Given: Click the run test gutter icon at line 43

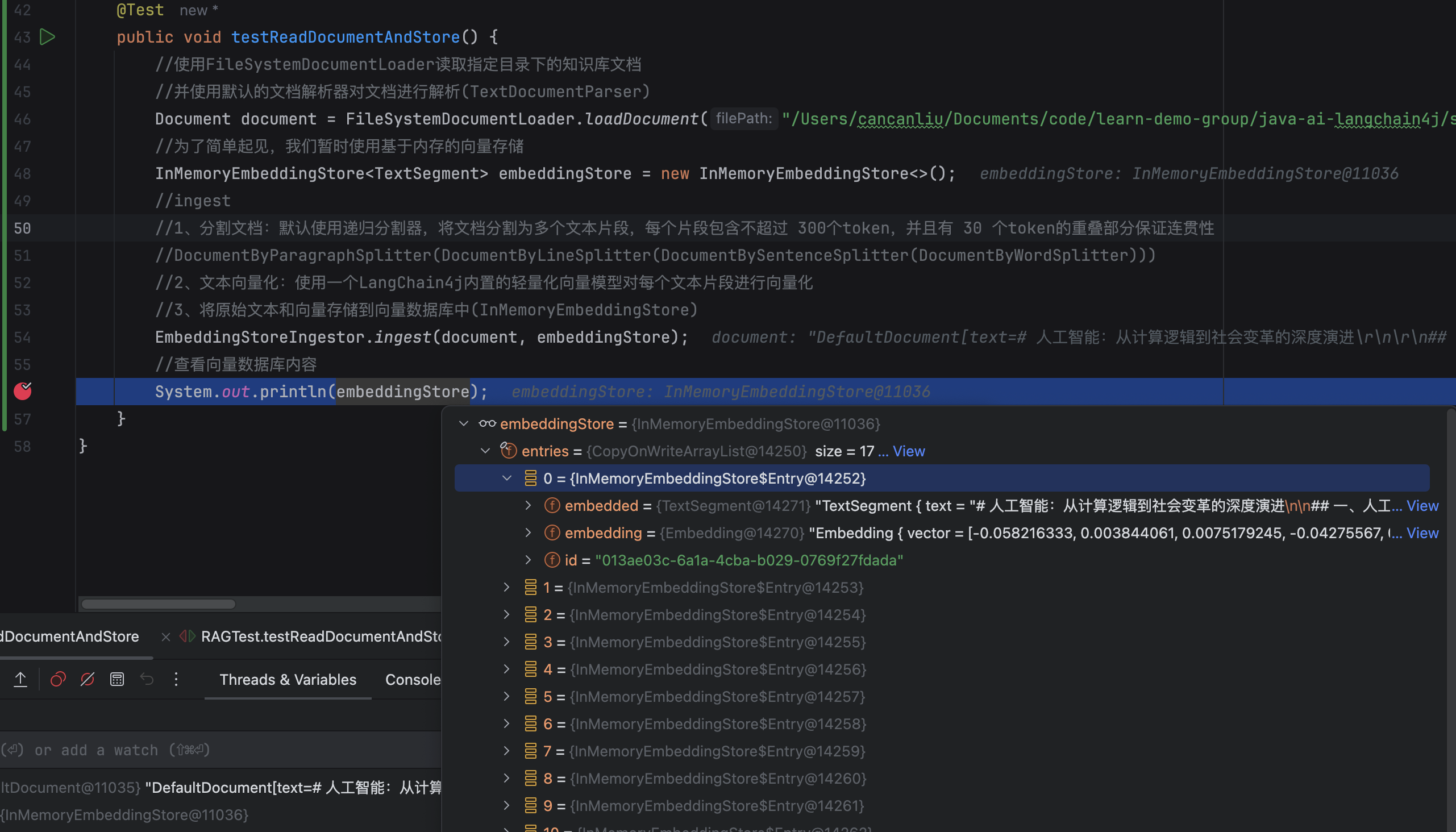Looking at the screenshot, I should 47,37.
